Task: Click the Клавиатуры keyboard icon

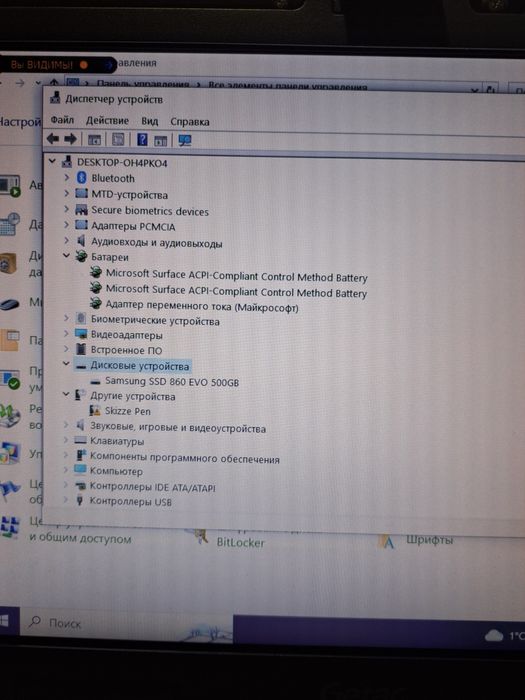Action: tap(80, 441)
